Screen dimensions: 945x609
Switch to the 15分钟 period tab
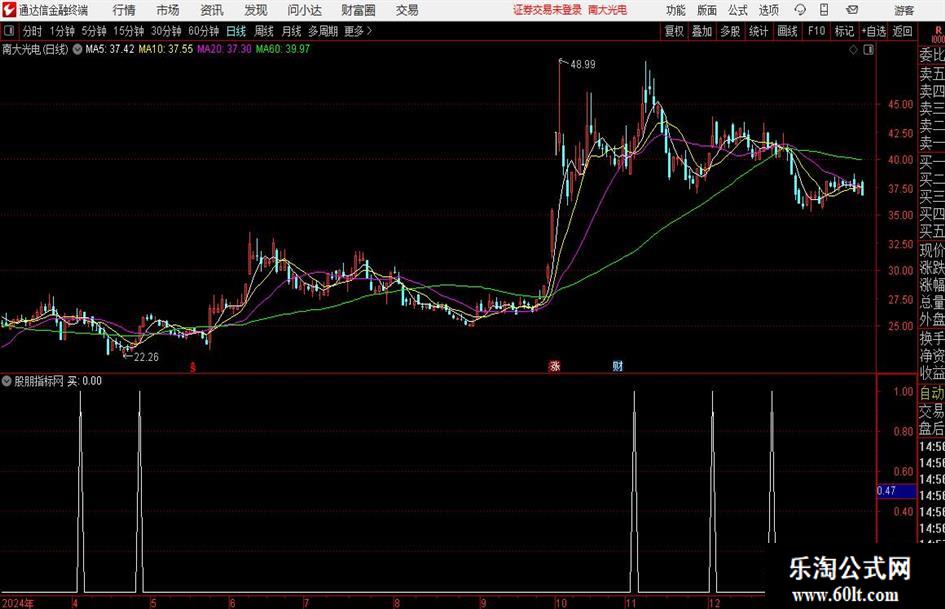[129, 31]
